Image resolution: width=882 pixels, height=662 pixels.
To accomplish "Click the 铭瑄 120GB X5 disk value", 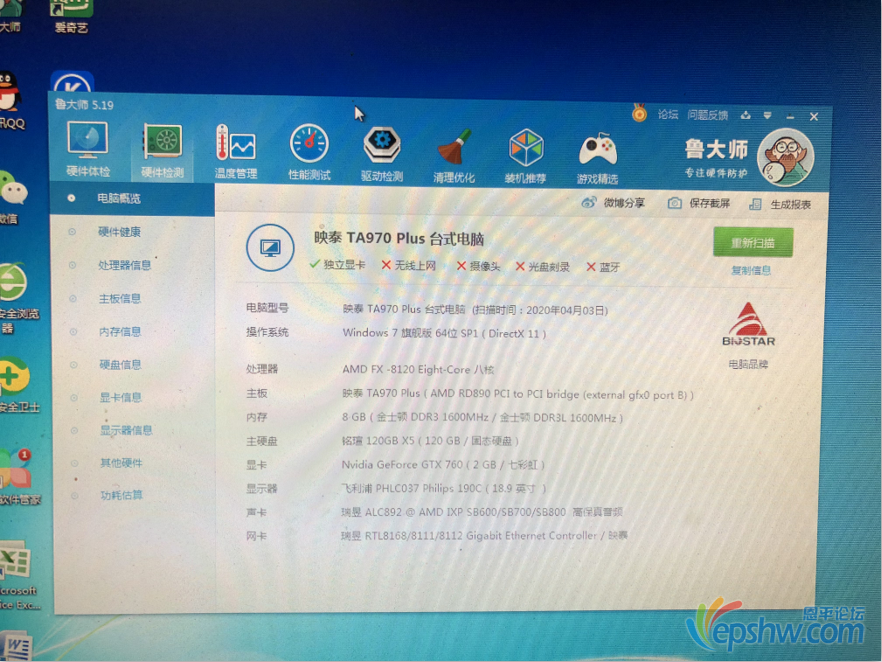I will coord(430,440).
